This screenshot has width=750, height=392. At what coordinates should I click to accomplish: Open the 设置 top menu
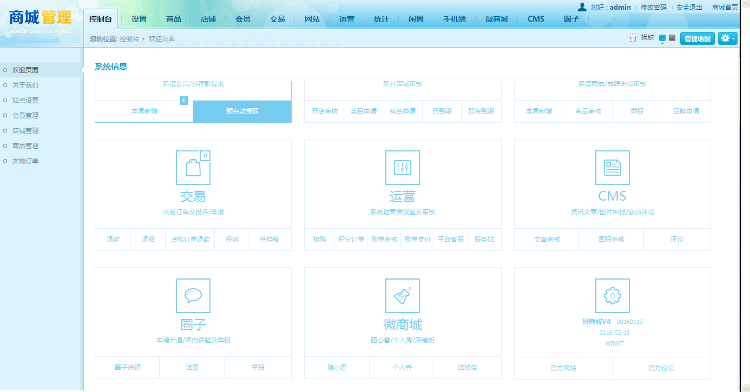point(139,19)
